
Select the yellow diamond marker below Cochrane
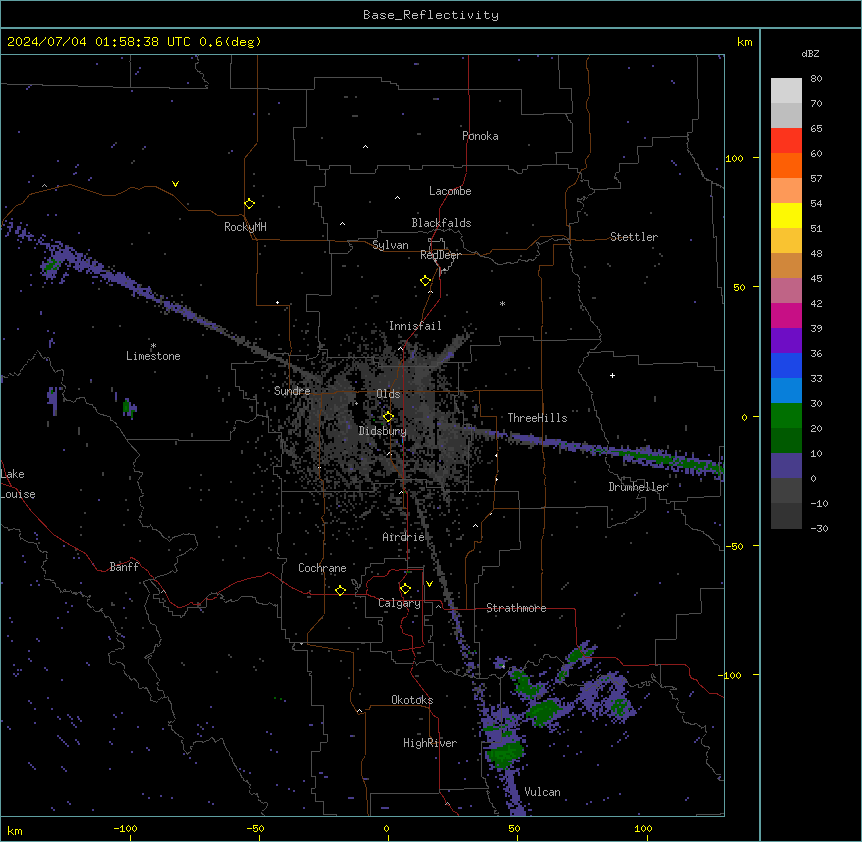tap(340, 590)
